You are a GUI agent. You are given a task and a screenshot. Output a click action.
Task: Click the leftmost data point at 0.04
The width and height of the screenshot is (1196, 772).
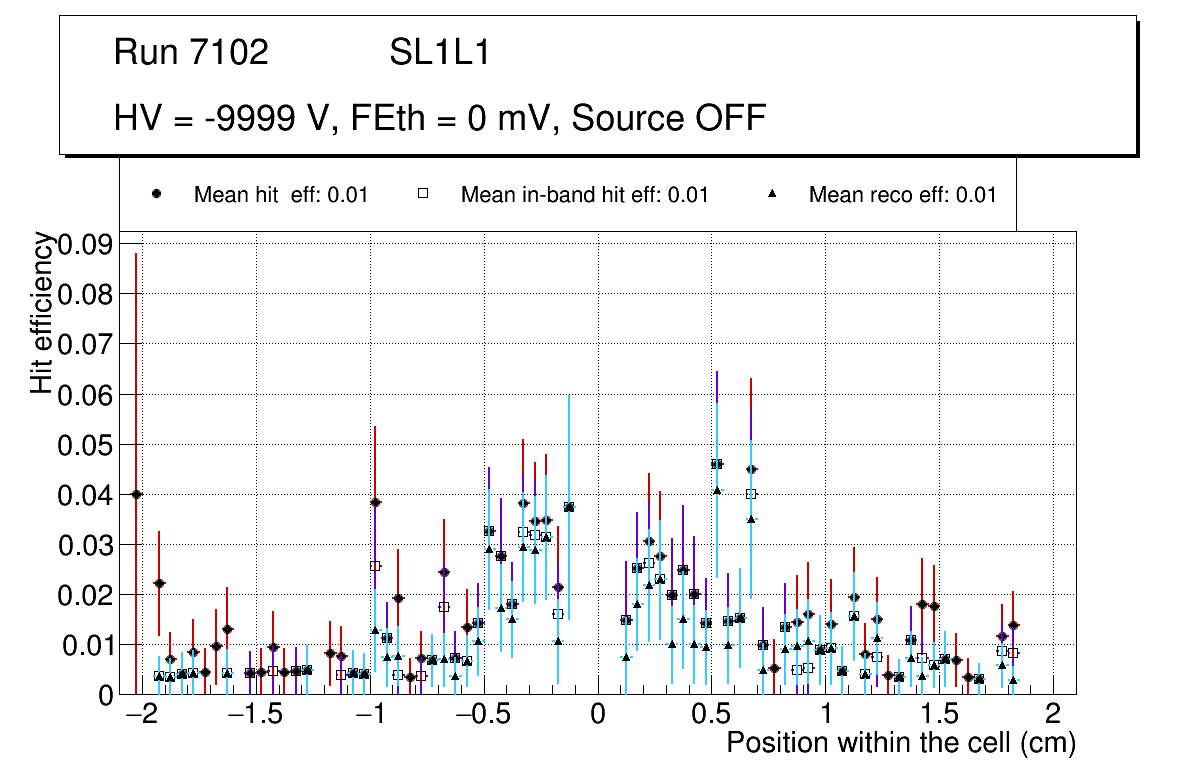[136, 494]
